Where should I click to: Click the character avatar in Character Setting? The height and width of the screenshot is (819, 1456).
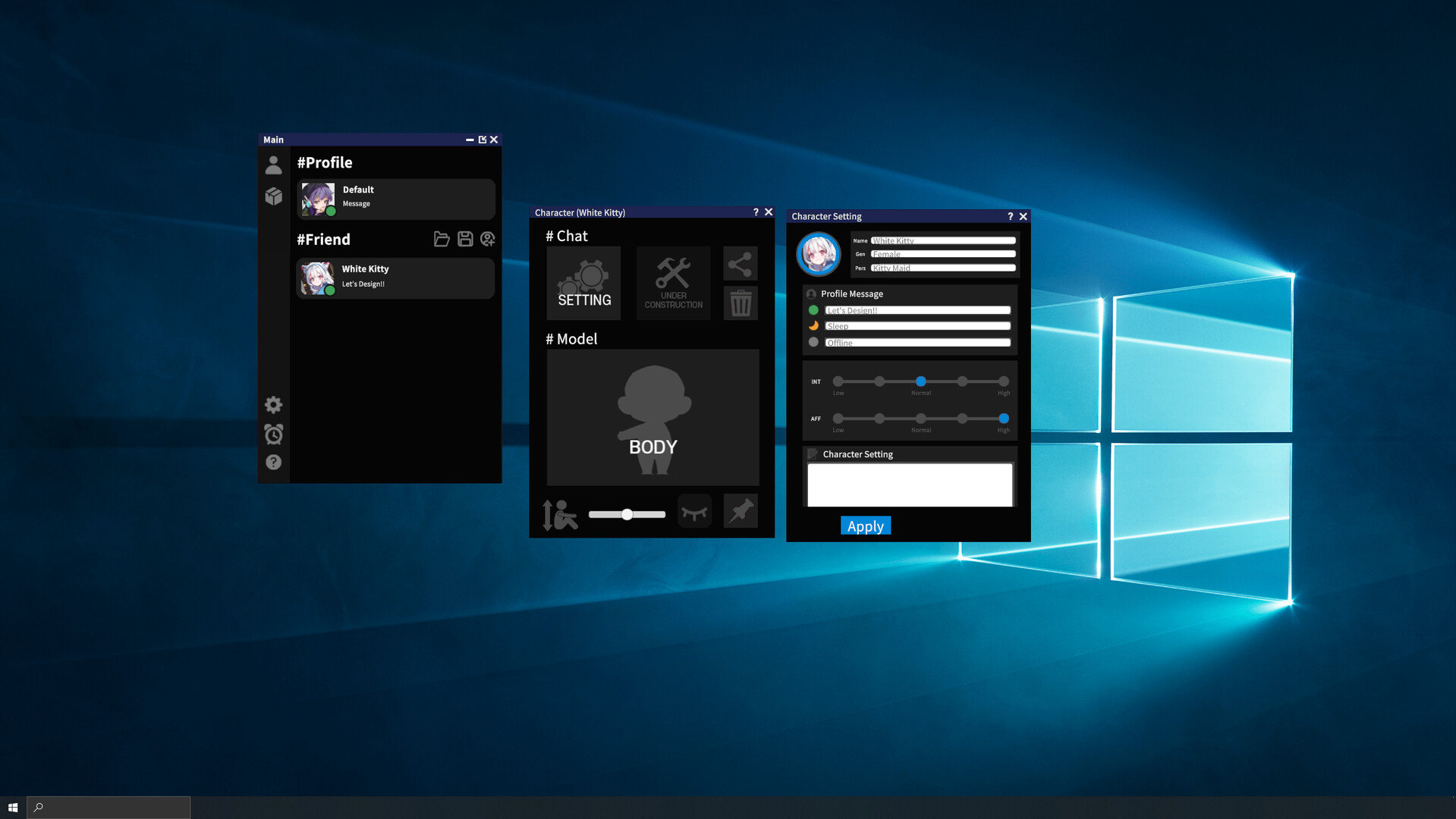click(x=818, y=254)
